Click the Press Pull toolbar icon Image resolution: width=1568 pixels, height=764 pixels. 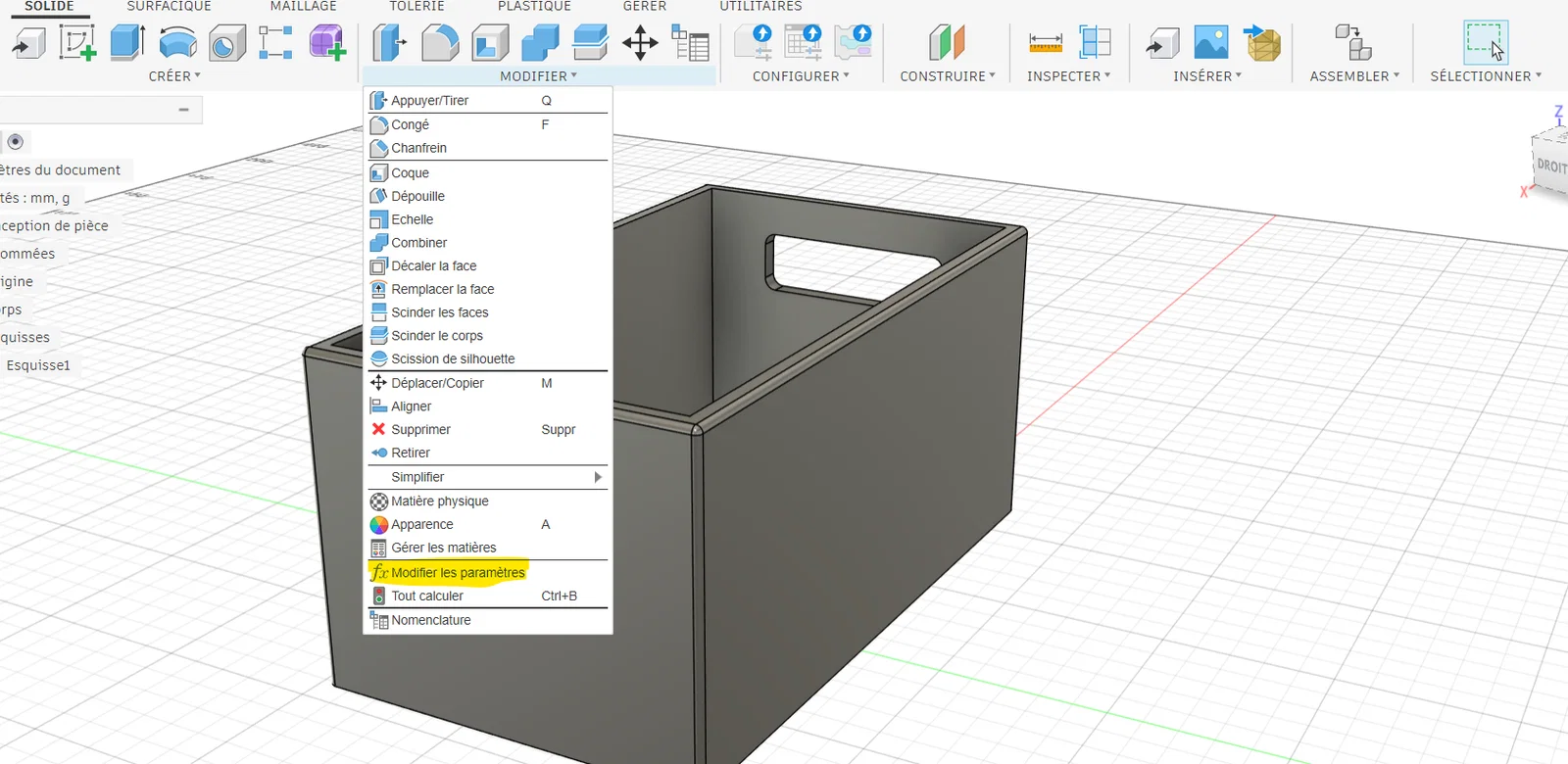[x=389, y=43]
